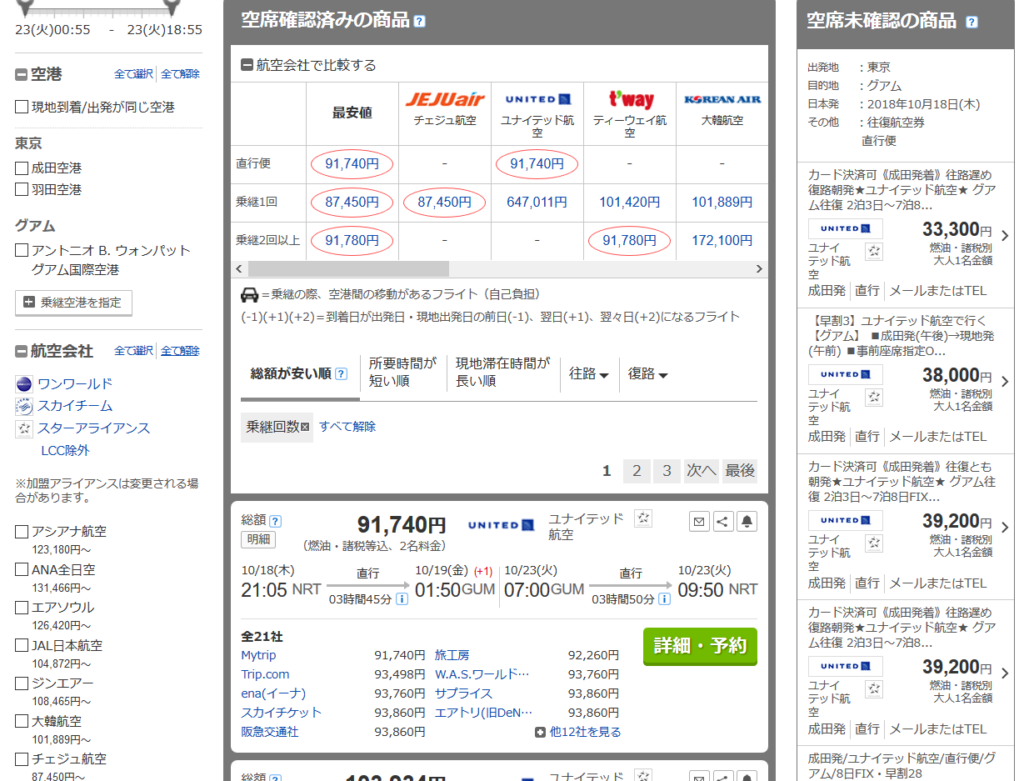Click the 他12社を見る link
1024x781 pixels.
[x=578, y=732]
